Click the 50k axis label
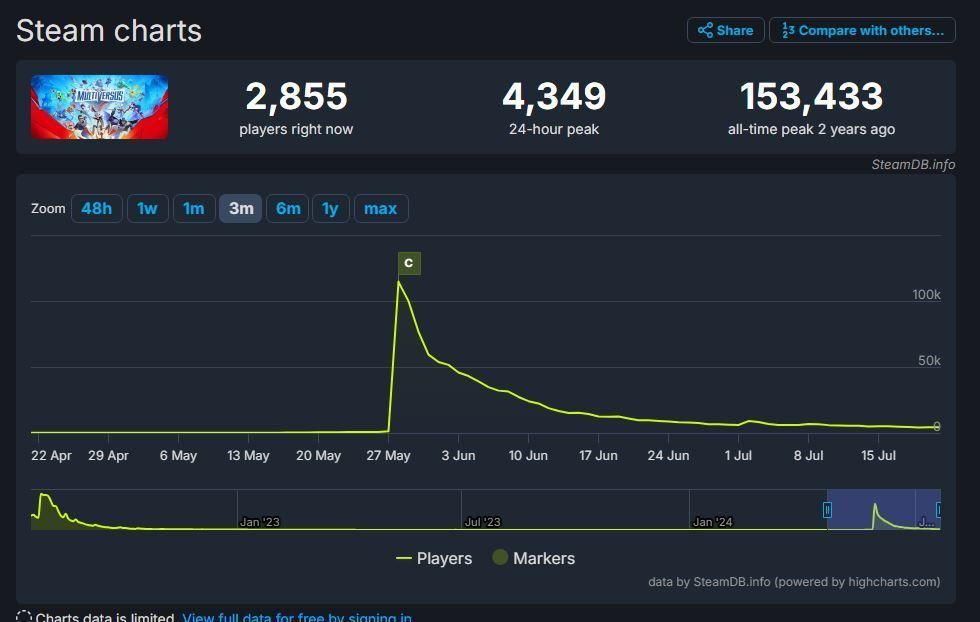The image size is (980, 622). point(929,361)
